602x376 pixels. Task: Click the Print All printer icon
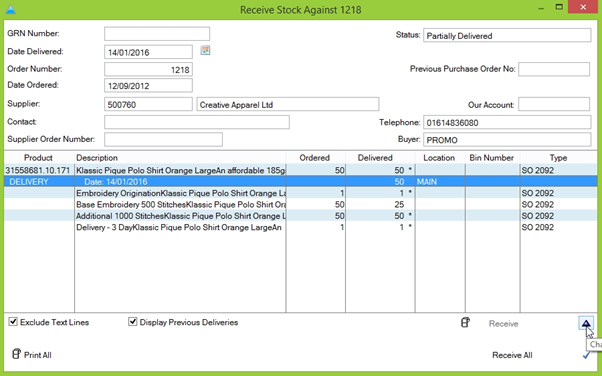tap(16, 354)
